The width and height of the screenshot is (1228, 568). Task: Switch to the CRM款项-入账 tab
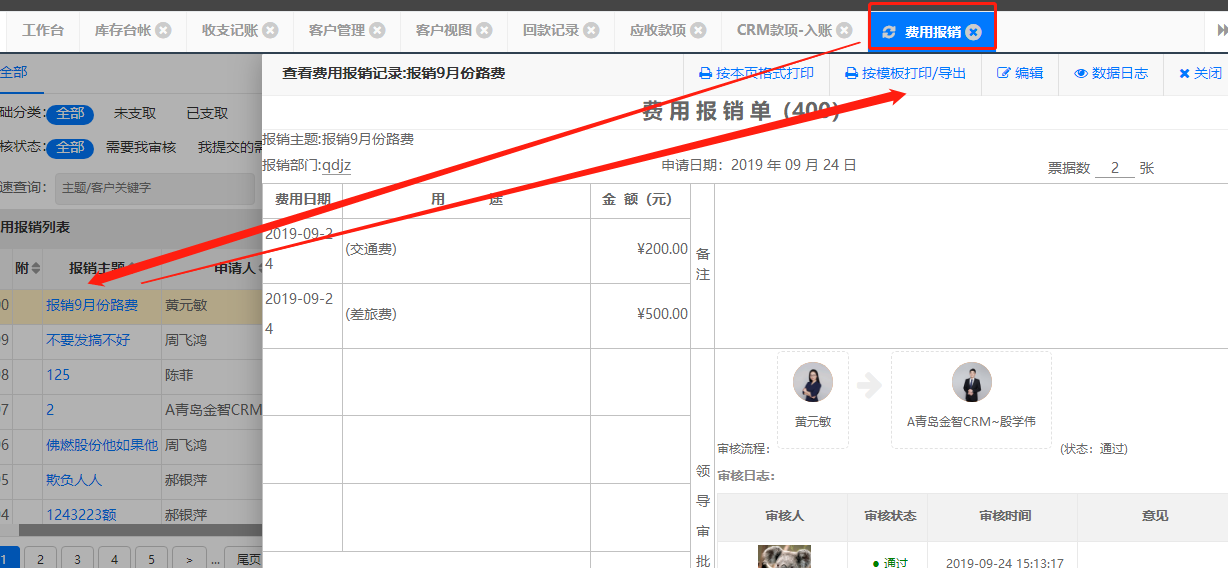tap(784, 30)
